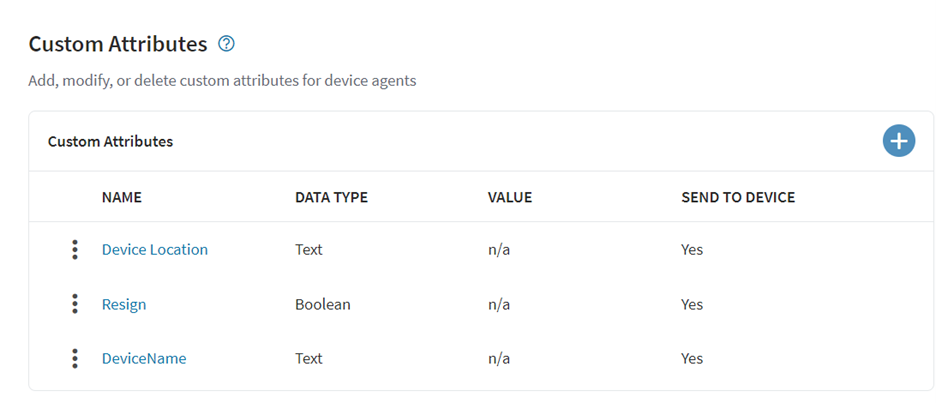Click the Custom Attributes panel title
Screen dimensions: 936x403
pyautogui.click(x=110, y=142)
